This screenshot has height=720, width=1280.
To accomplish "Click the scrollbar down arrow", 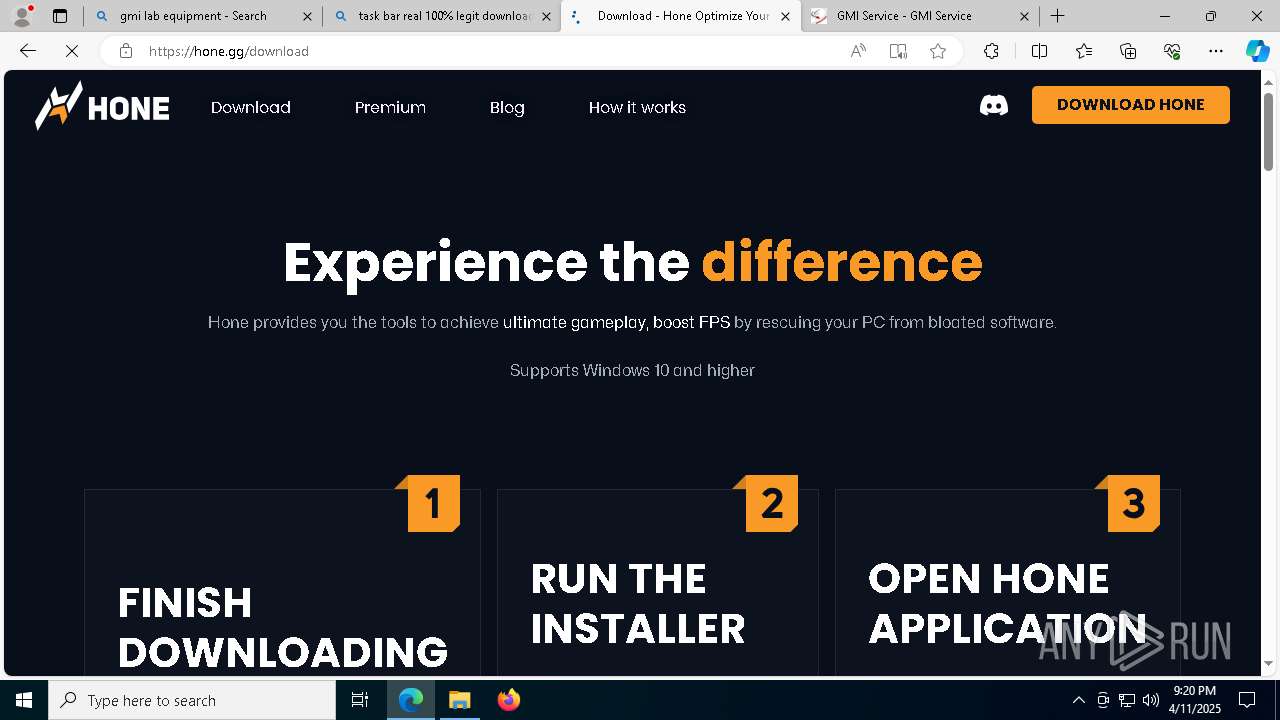I will coord(1268,663).
